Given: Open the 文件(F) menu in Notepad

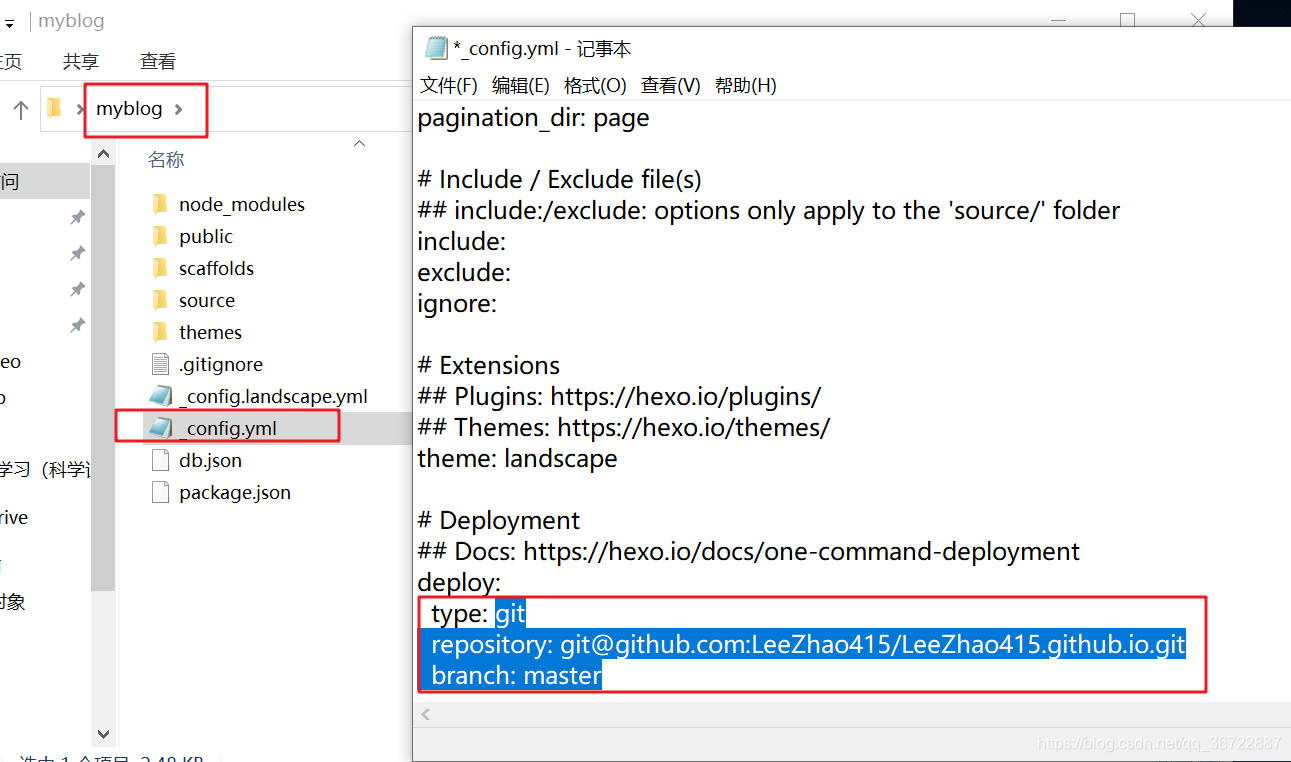Looking at the screenshot, I should click(x=448, y=85).
